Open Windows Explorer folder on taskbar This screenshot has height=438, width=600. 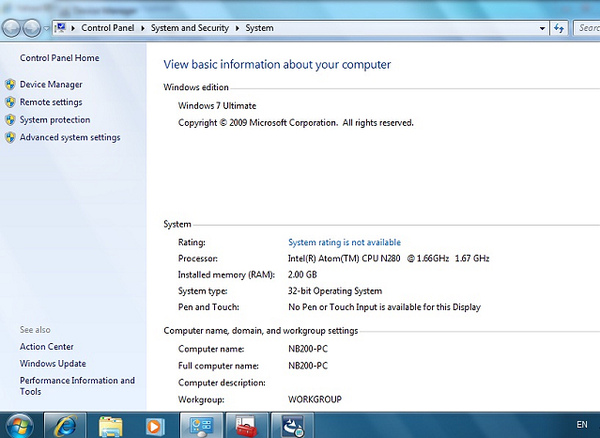pyautogui.click(x=111, y=427)
